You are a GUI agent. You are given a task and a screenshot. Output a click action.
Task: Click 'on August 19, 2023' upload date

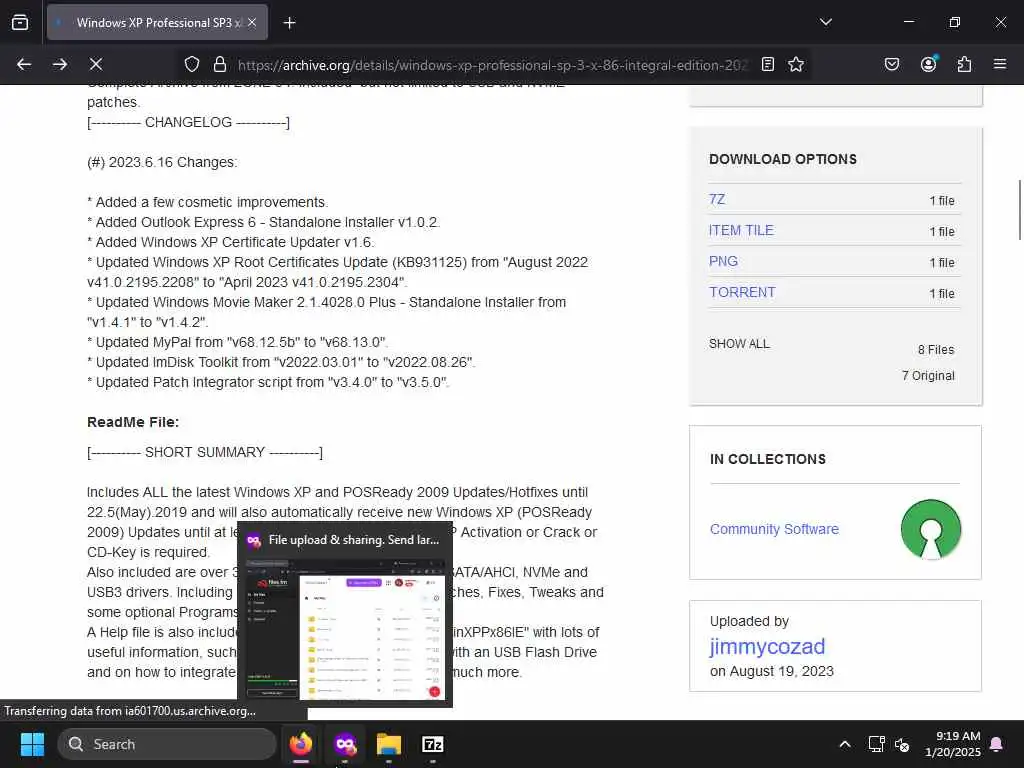point(772,671)
